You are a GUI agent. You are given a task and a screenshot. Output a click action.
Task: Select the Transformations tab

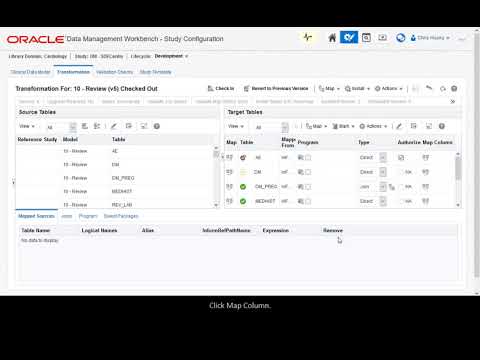pyautogui.click(x=73, y=72)
